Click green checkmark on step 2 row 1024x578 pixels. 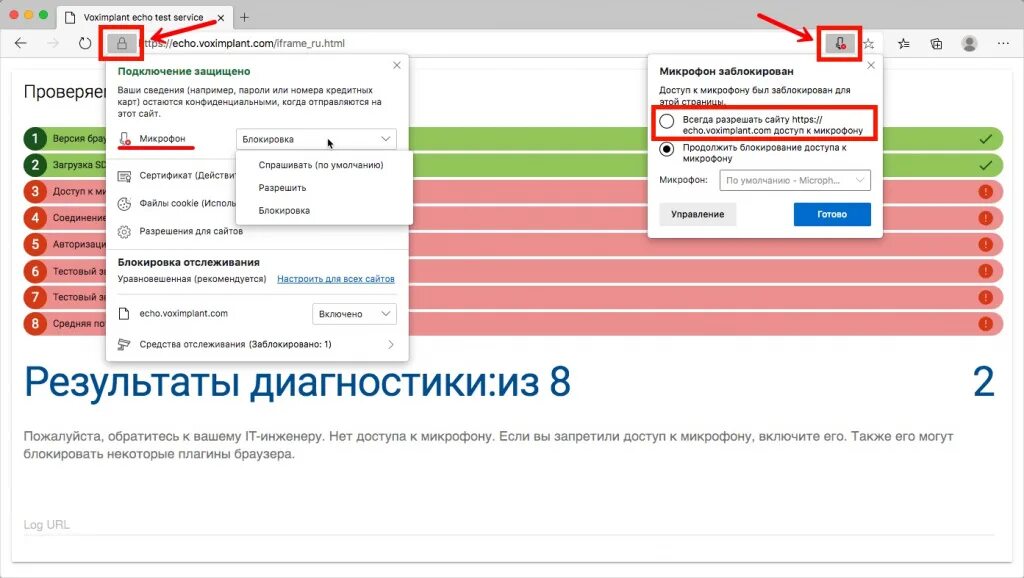985,165
